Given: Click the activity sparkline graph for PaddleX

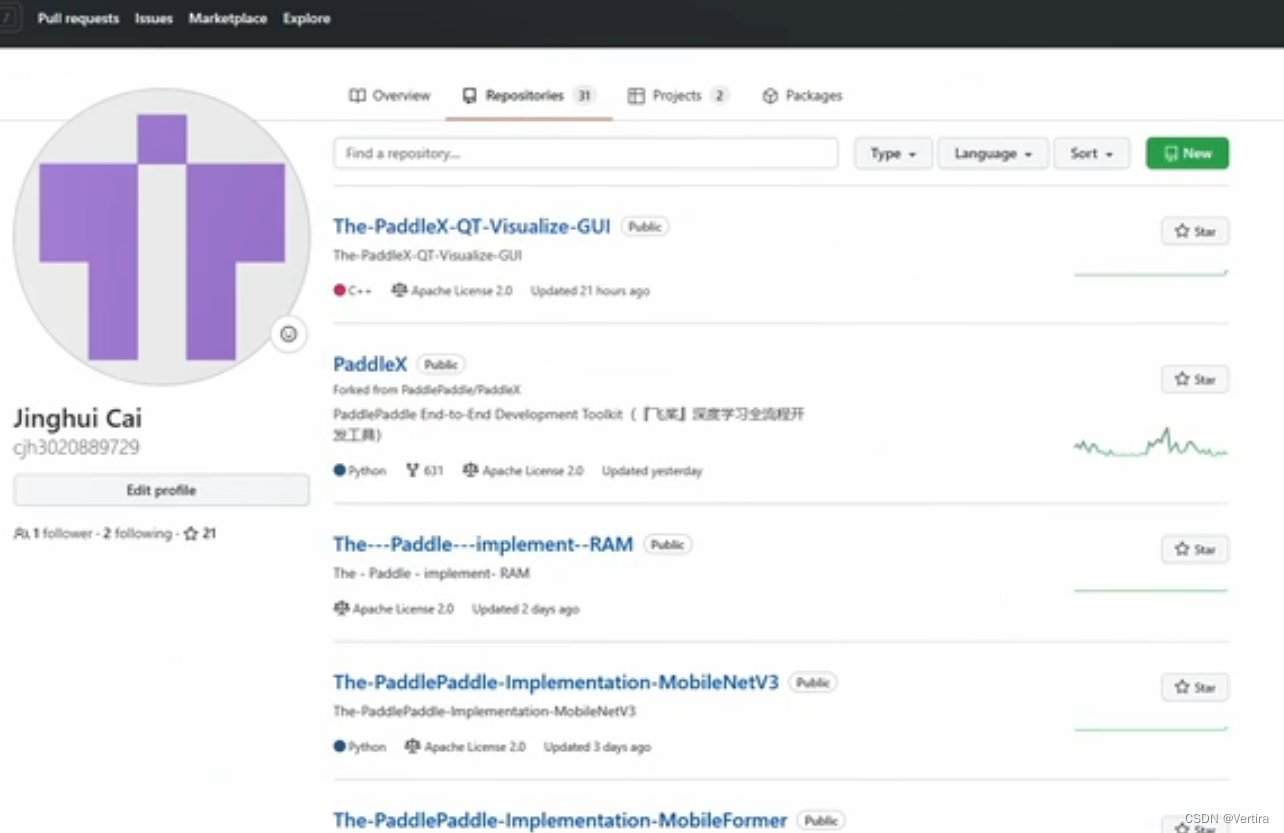Looking at the screenshot, I should coord(1150,444).
